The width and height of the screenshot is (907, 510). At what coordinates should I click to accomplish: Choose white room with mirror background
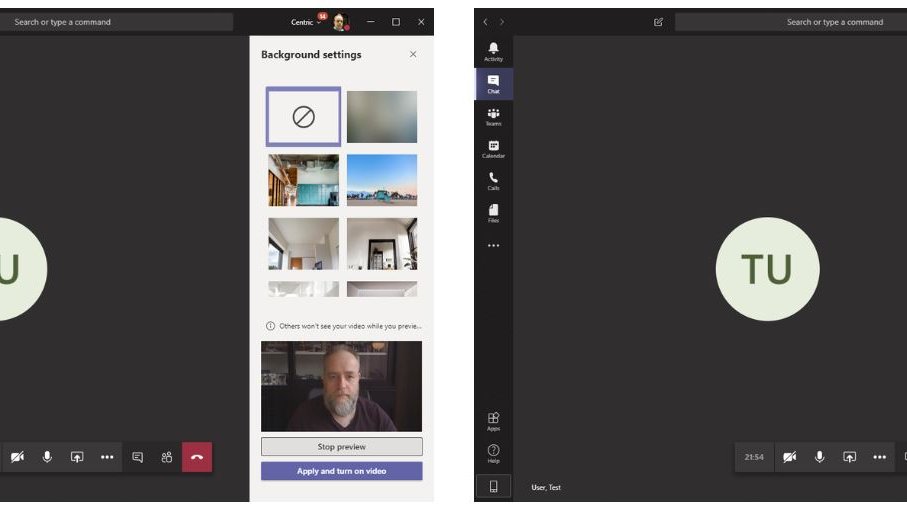coord(382,244)
